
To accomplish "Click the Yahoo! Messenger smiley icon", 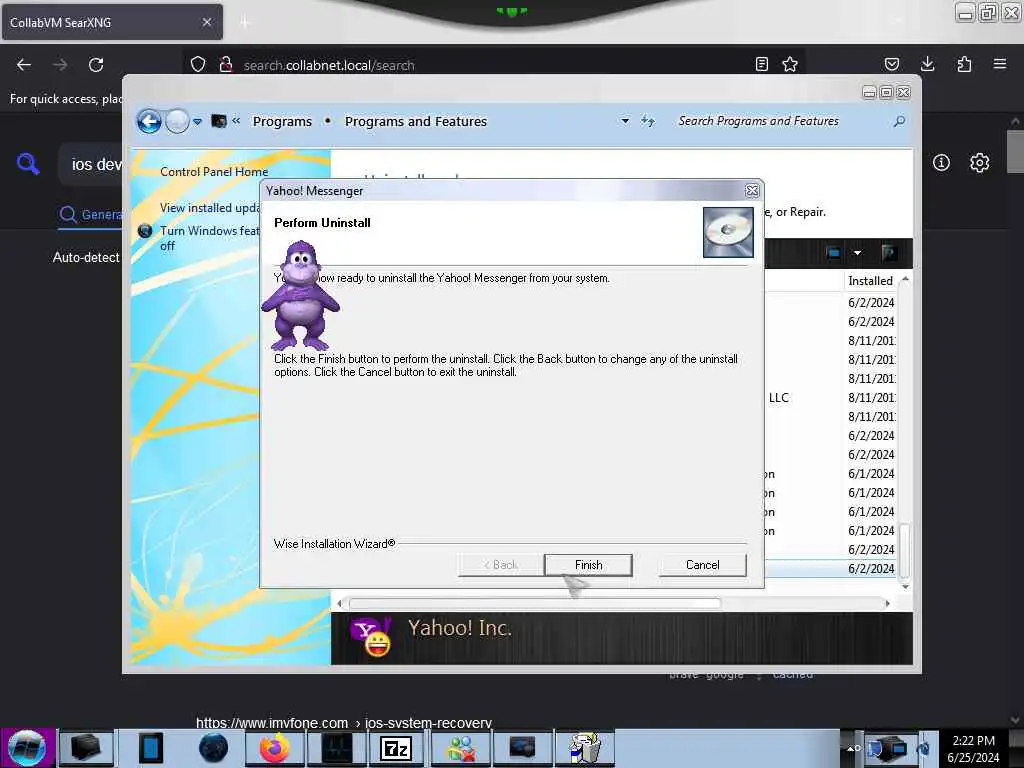I will point(372,636).
